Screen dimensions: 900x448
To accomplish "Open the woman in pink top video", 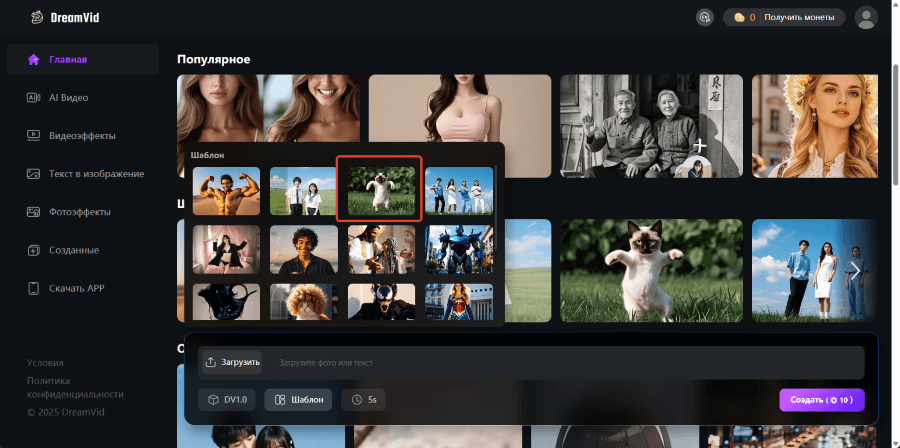I will pos(460,108).
